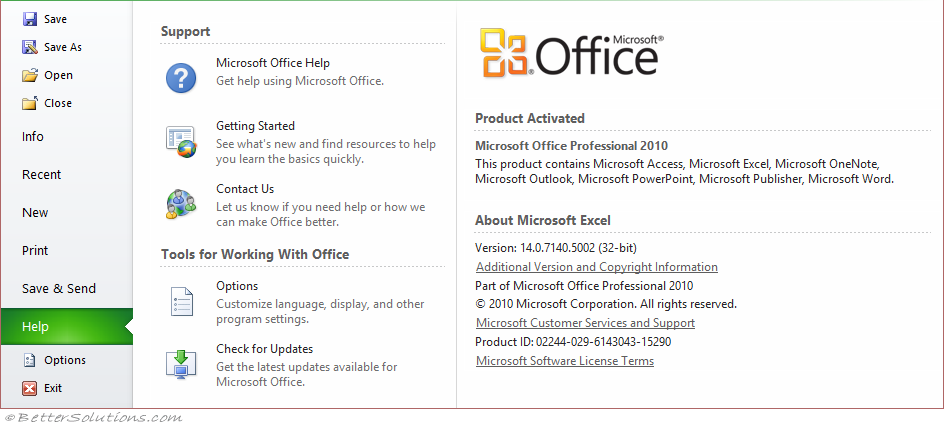Click the Getting Started globe icon
Viewport: 944px width, 427px height.
click(181, 142)
